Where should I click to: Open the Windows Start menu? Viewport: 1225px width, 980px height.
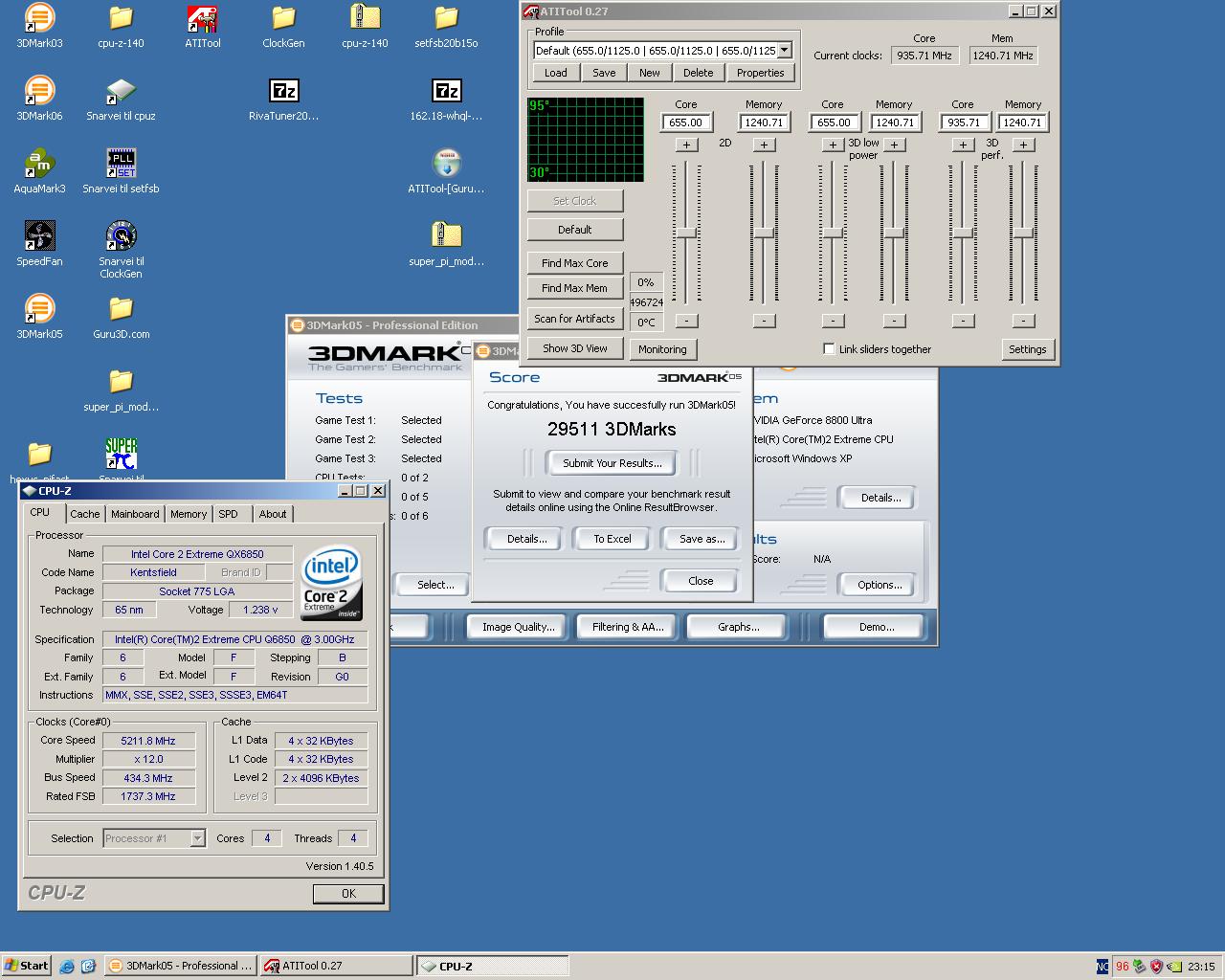click(26, 966)
